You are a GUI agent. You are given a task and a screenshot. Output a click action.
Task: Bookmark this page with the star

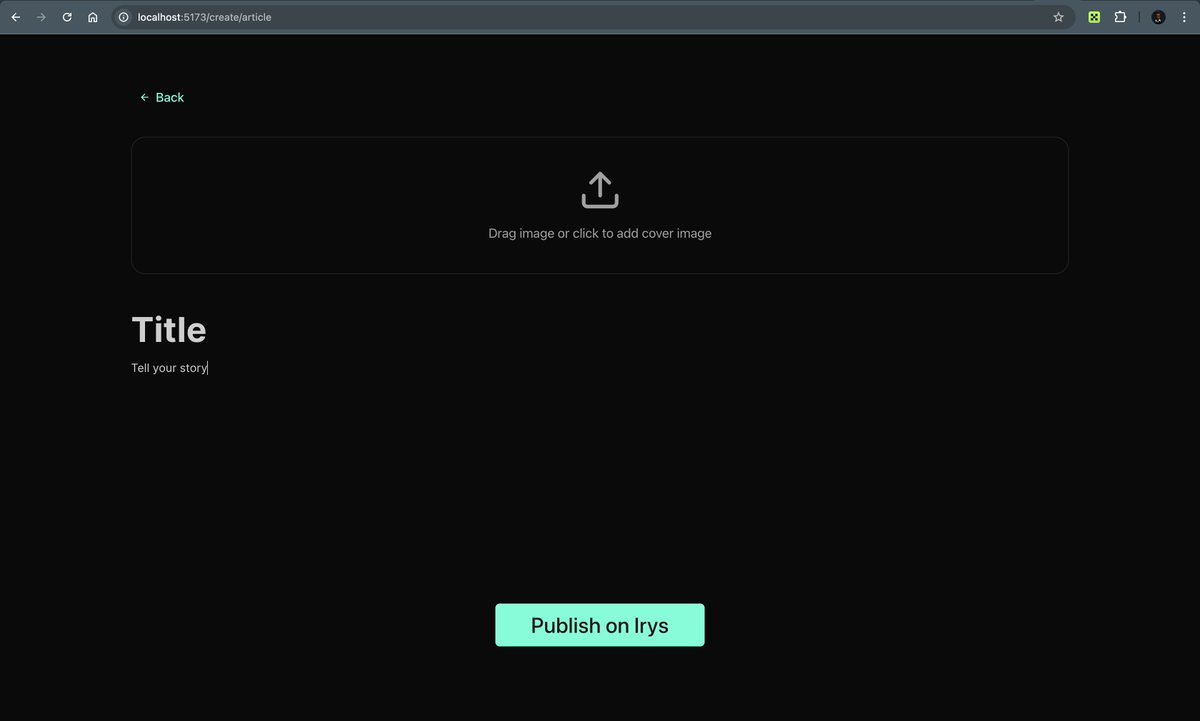[x=1058, y=17]
